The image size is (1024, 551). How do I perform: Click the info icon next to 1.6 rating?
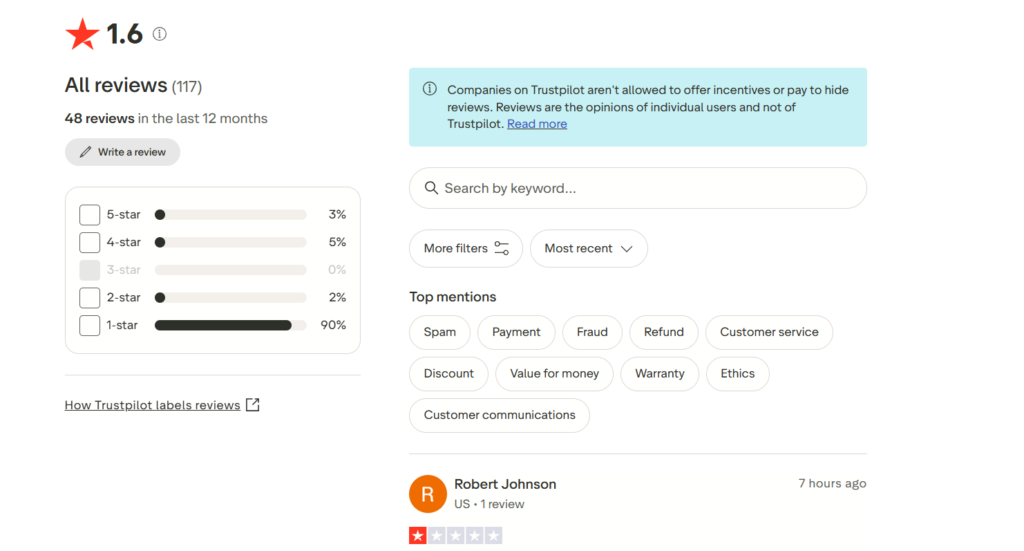pos(159,34)
